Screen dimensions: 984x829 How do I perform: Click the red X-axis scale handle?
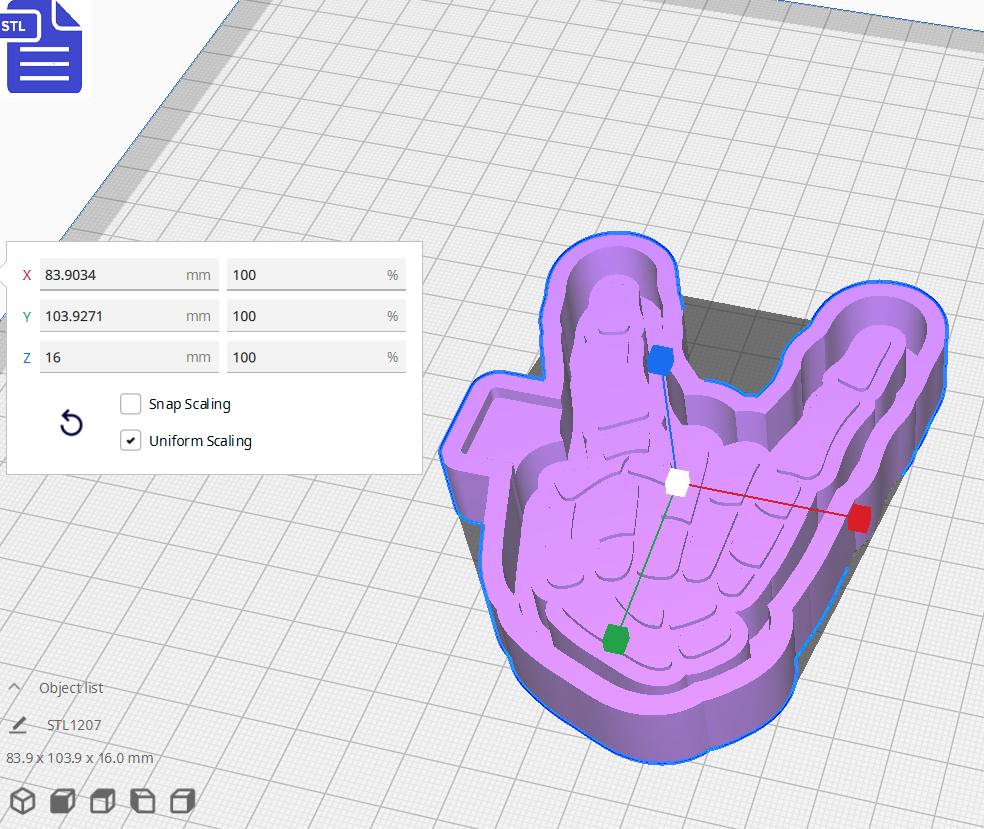[858, 518]
